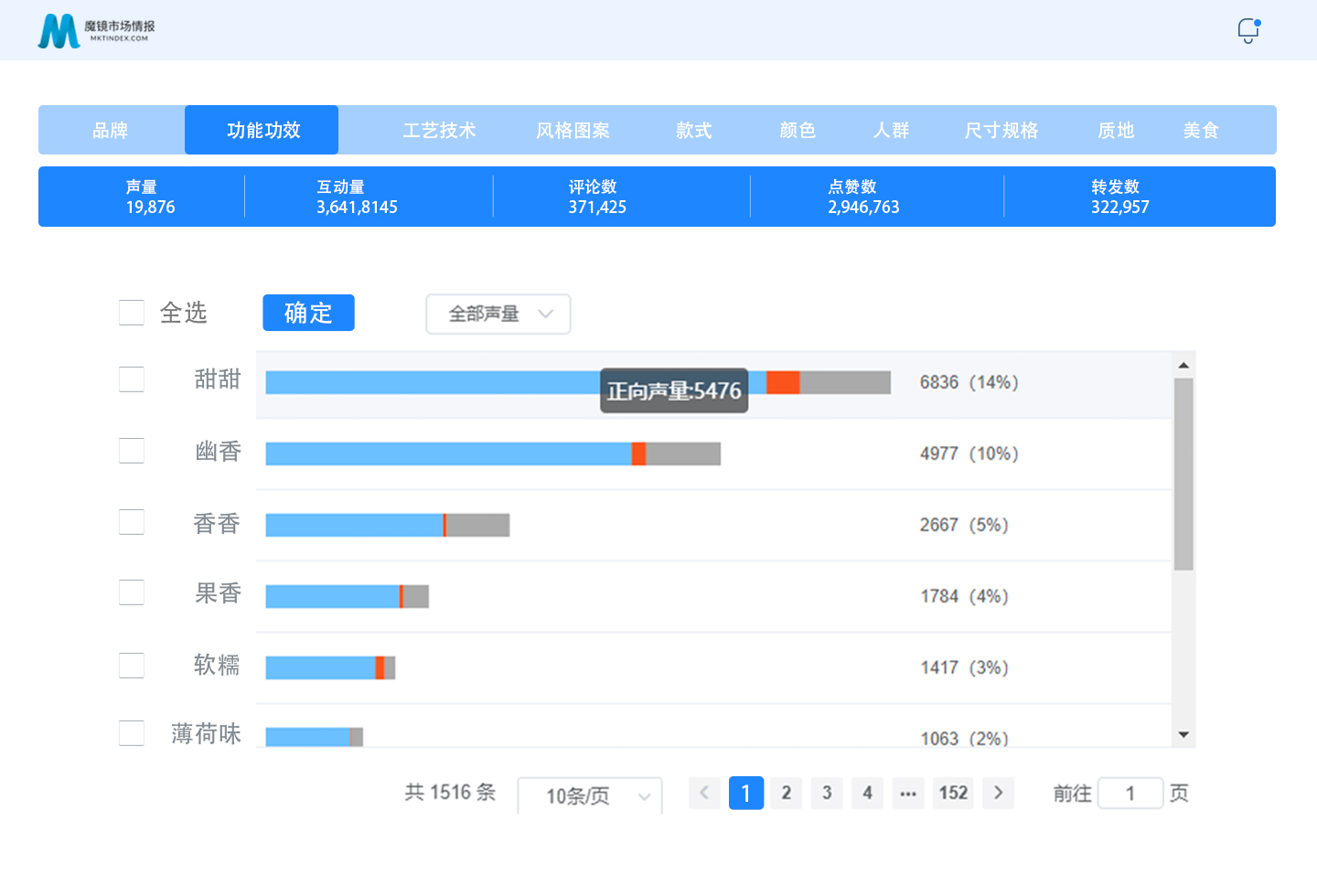Go to next page arrow
The width and height of the screenshot is (1317, 896).
[x=998, y=793]
